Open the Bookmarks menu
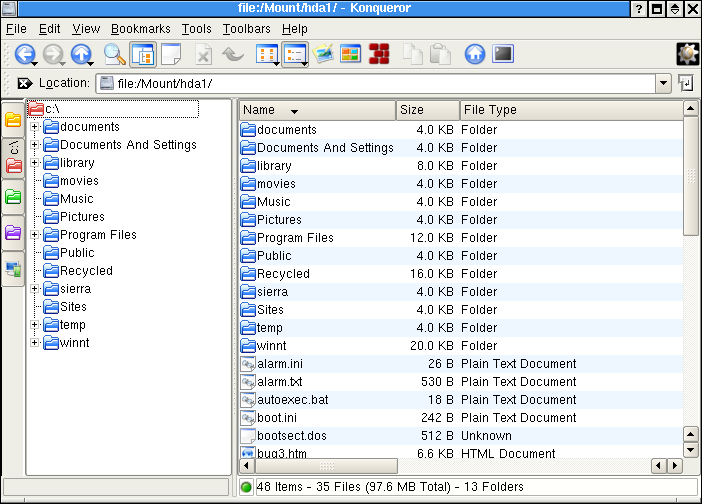702x504 pixels. [x=141, y=29]
